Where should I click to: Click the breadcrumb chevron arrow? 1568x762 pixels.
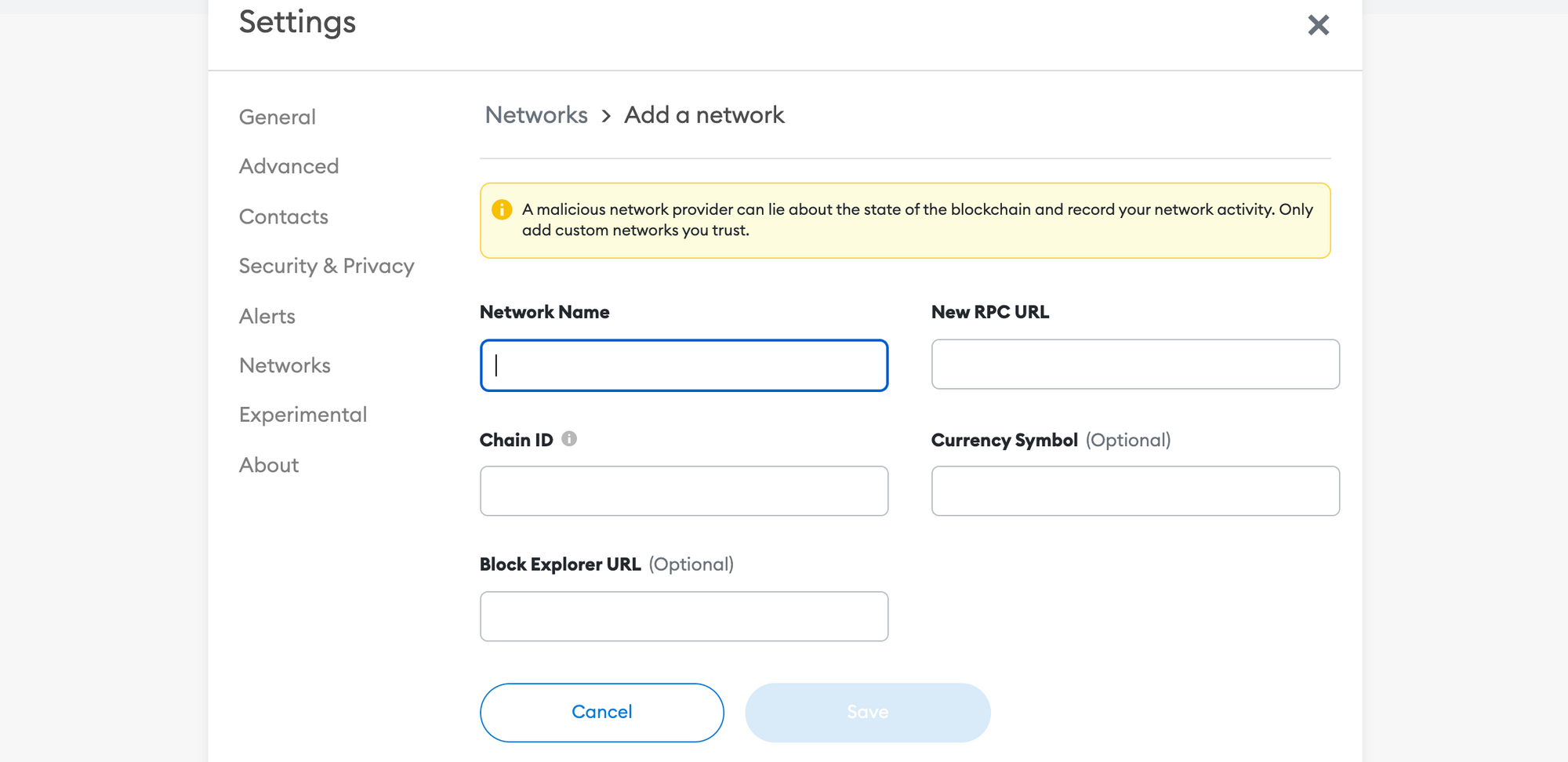tap(606, 116)
